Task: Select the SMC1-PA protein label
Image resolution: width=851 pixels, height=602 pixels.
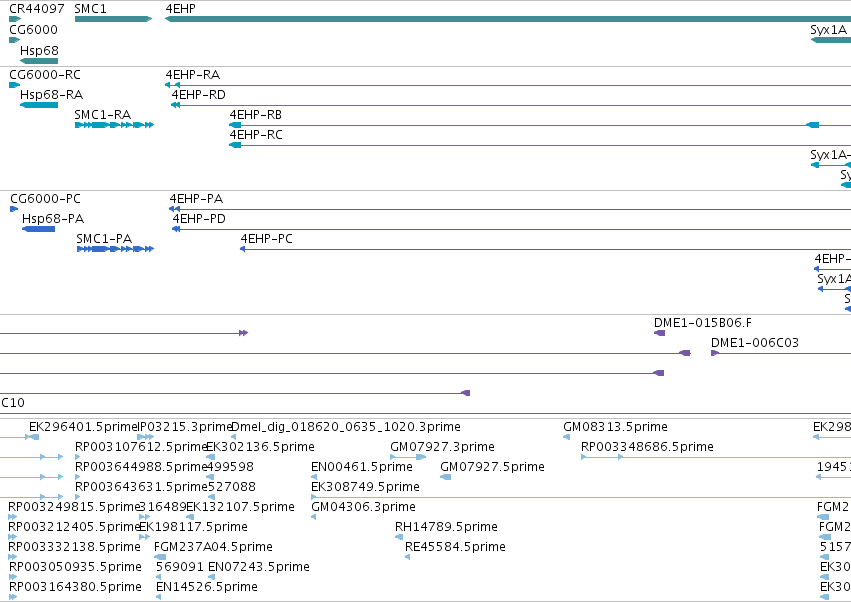Action: tap(104, 239)
